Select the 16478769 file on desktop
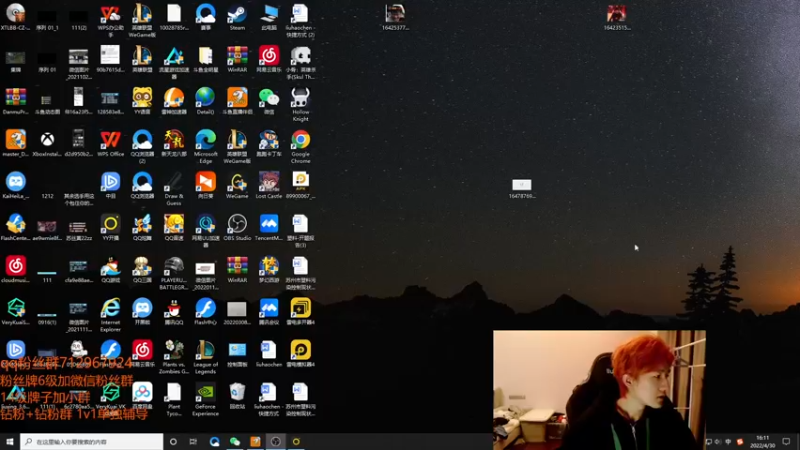This screenshot has width=800, height=450. click(521, 184)
